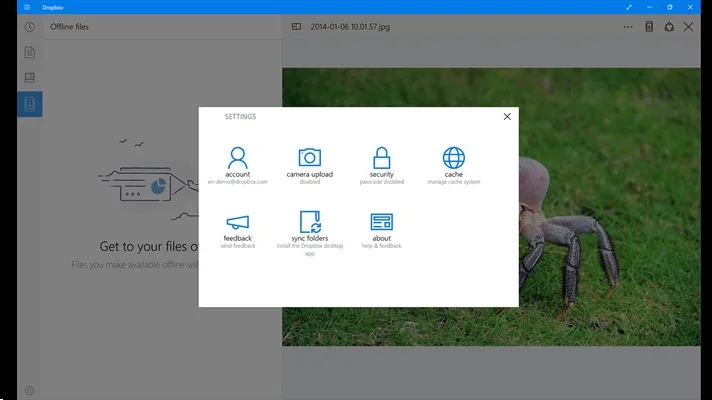
Task: Open the cache globe icon
Action: click(x=454, y=158)
